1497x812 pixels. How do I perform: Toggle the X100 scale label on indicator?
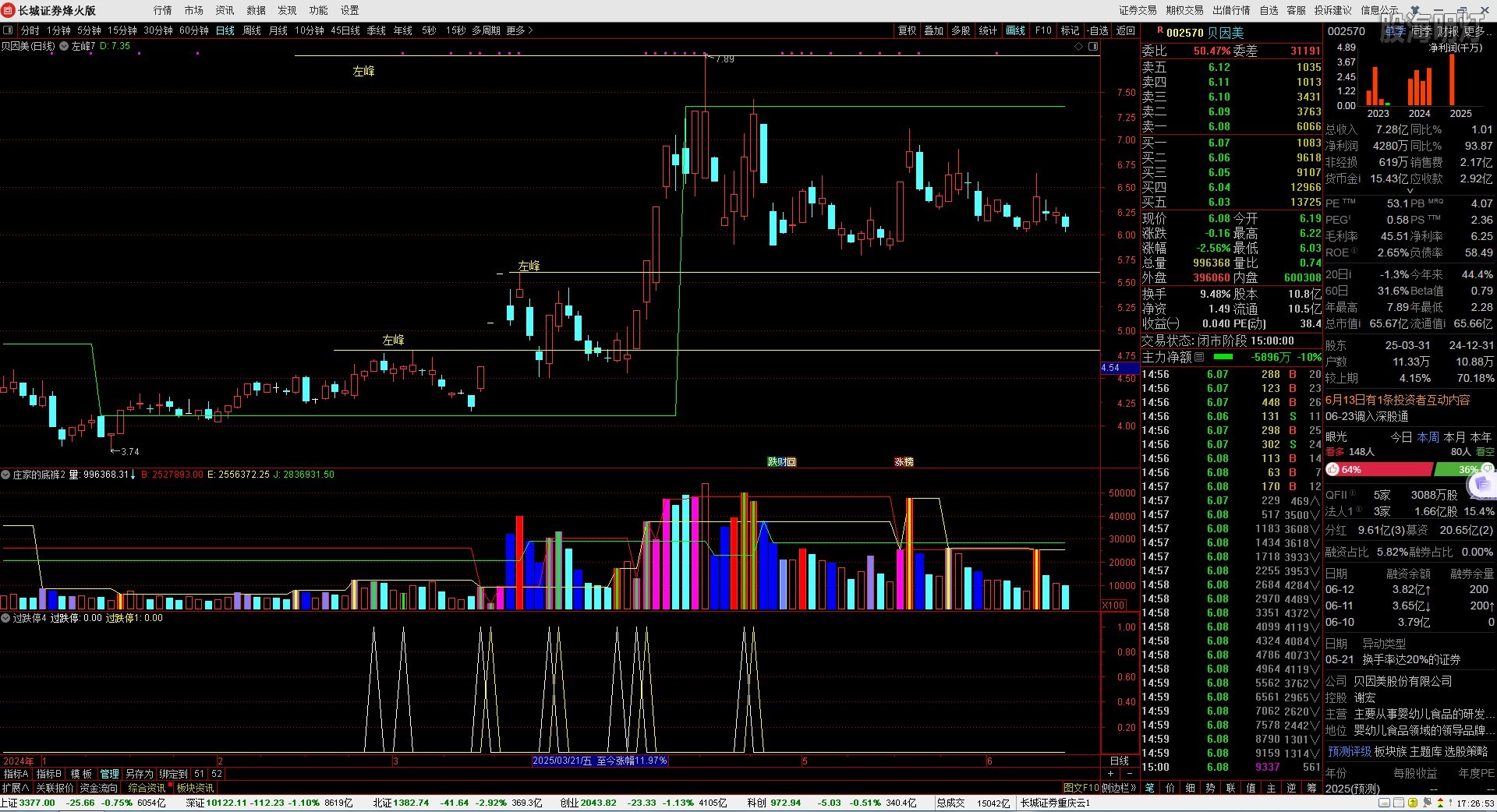(x=1113, y=605)
